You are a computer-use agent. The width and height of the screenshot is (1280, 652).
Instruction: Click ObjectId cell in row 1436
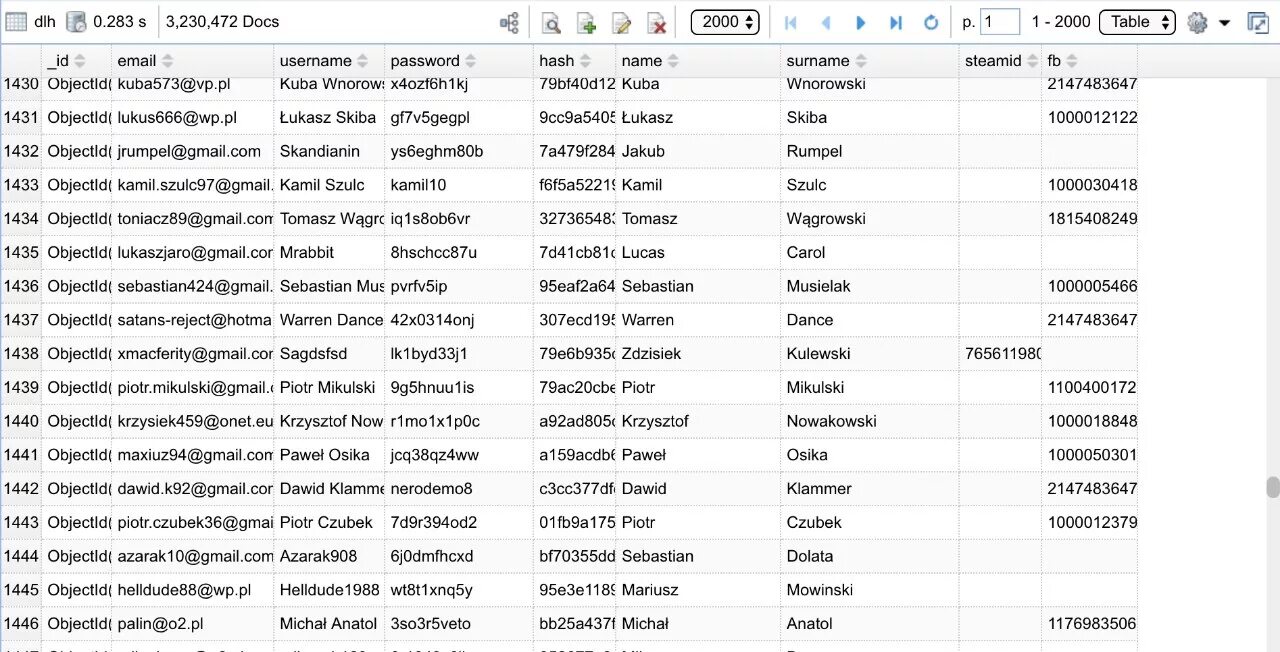point(76,287)
